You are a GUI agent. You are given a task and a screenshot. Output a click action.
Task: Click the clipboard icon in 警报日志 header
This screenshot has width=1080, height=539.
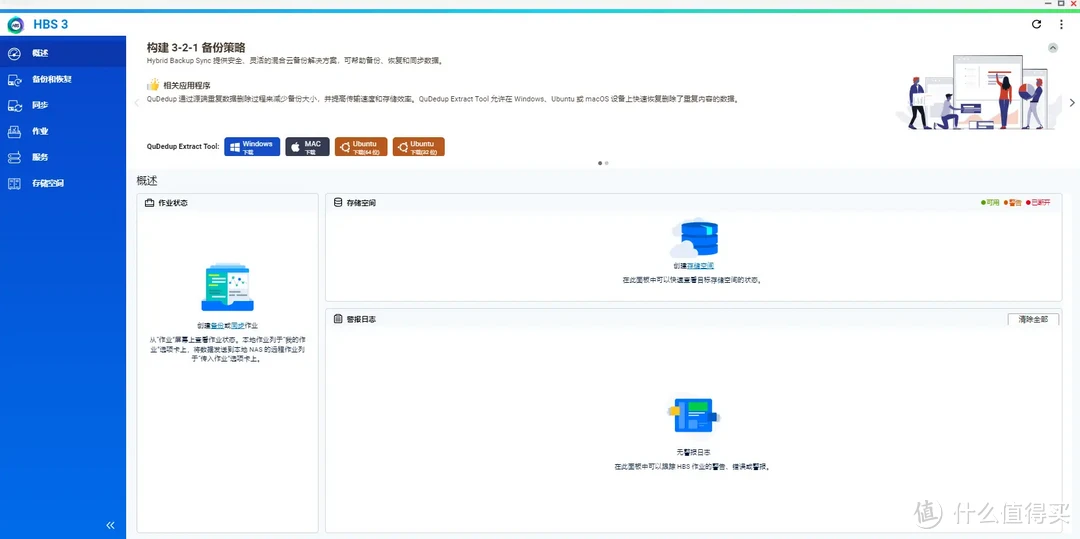[338, 319]
